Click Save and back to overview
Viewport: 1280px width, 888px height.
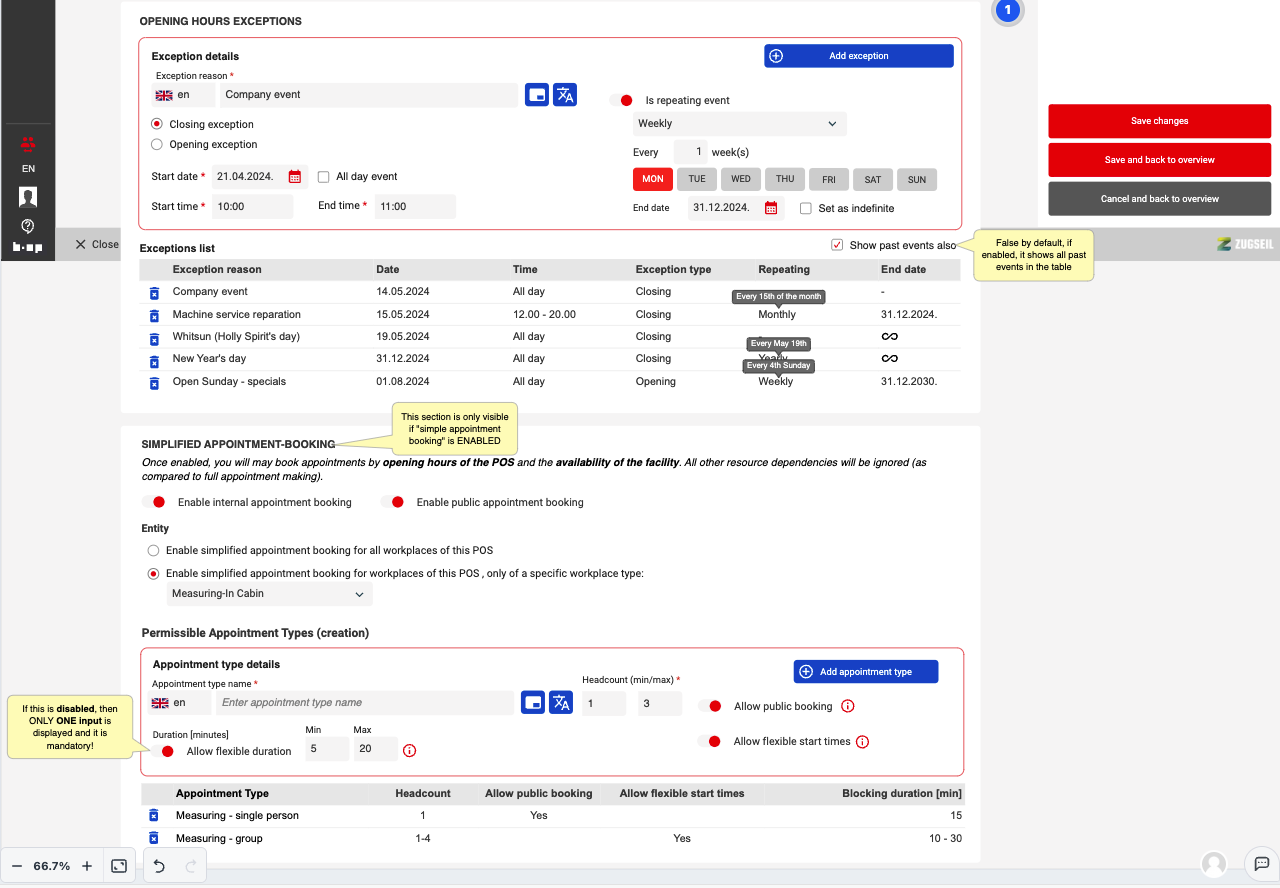1159,160
